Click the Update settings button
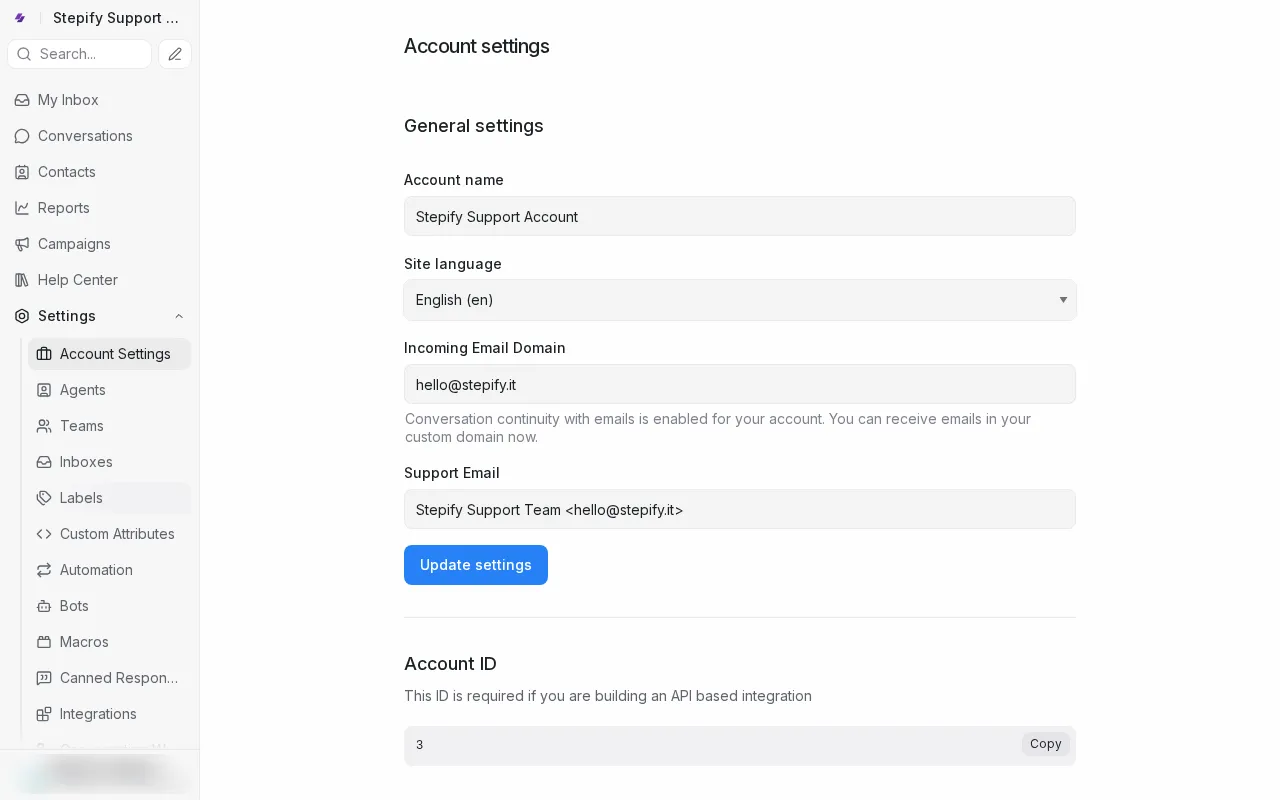 tap(475, 565)
